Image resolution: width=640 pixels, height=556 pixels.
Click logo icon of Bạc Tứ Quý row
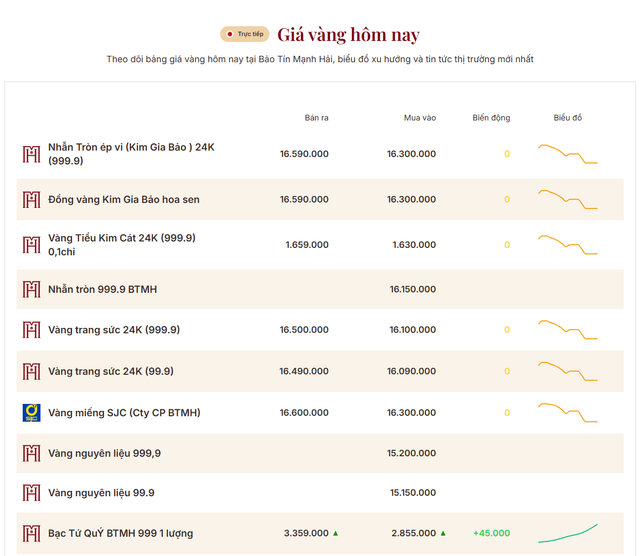coord(31,534)
